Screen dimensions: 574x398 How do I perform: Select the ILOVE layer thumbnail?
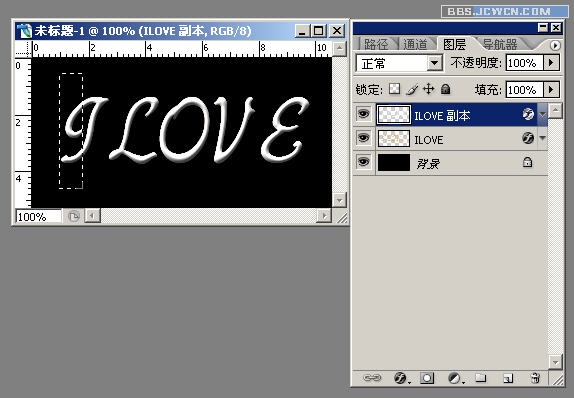coord(394,138)
